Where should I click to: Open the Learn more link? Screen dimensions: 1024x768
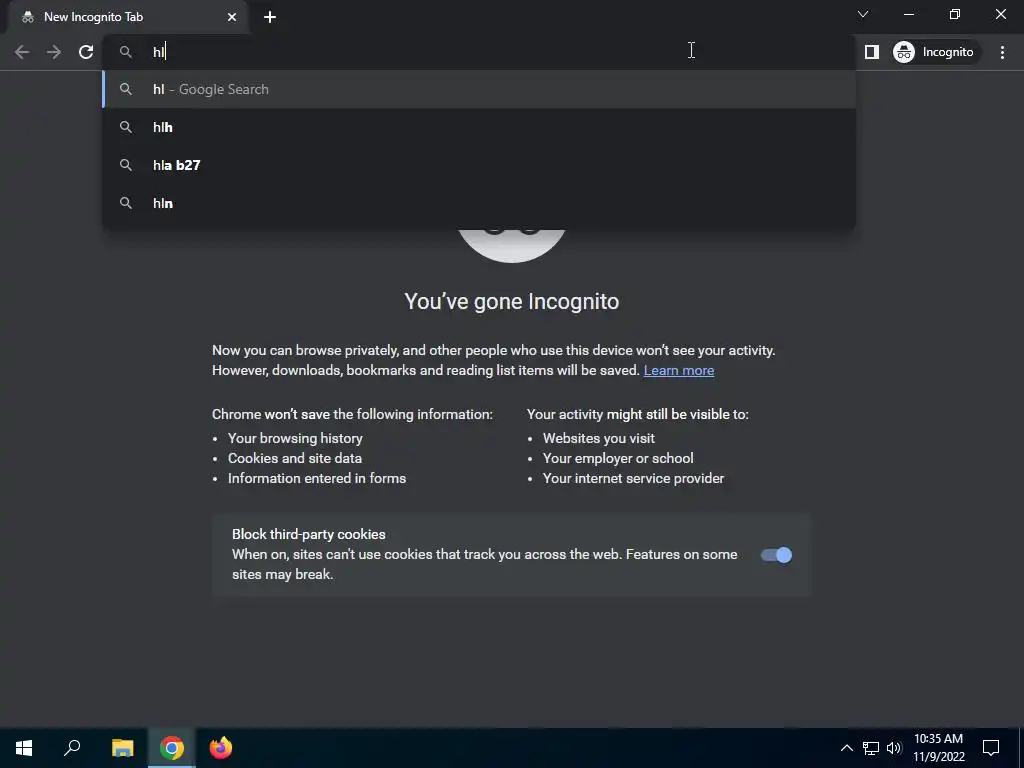click(x=679, y=370)
